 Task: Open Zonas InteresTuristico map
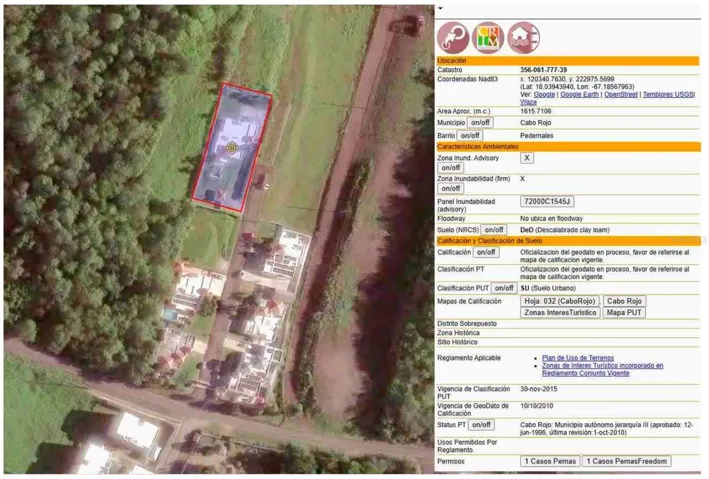point(560,313)
